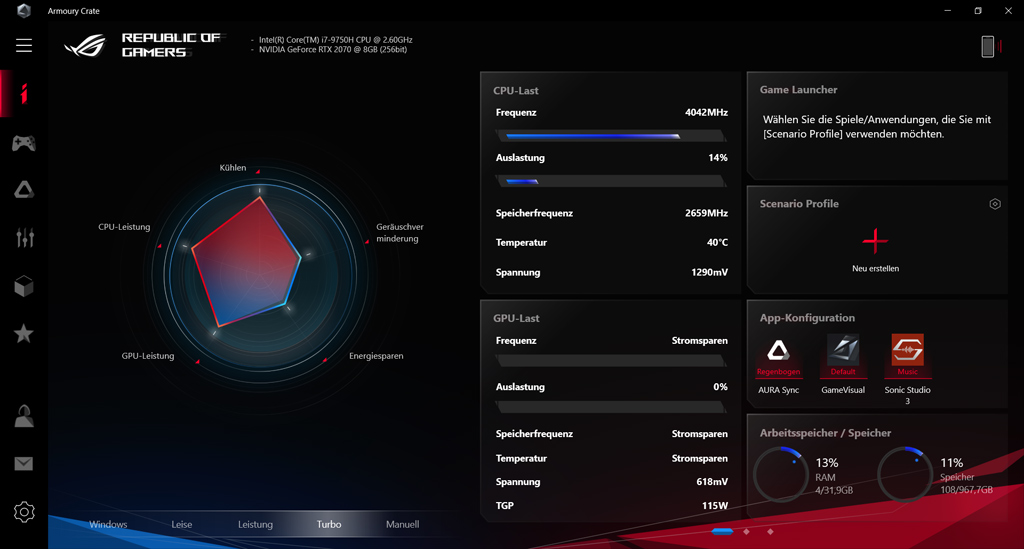
Task: Open the star icon in sidebar
Action: point(24,334)
